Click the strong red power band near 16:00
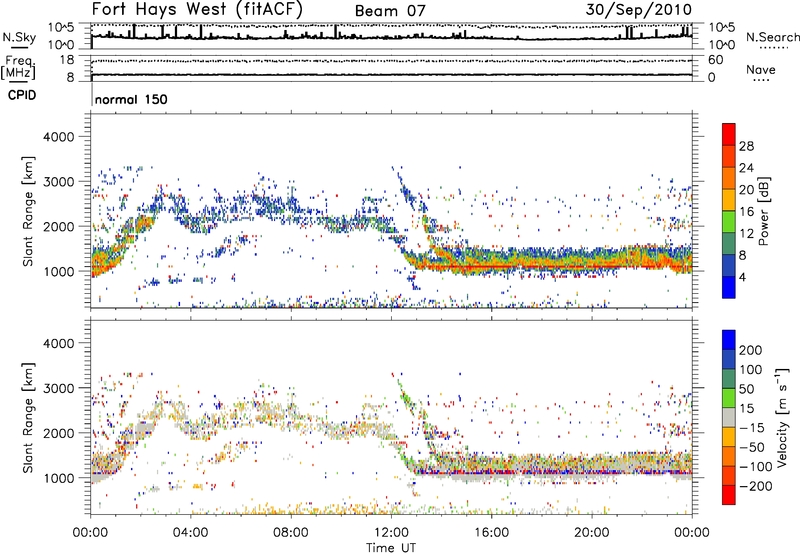The image size is (800, 554). [491, 266]
